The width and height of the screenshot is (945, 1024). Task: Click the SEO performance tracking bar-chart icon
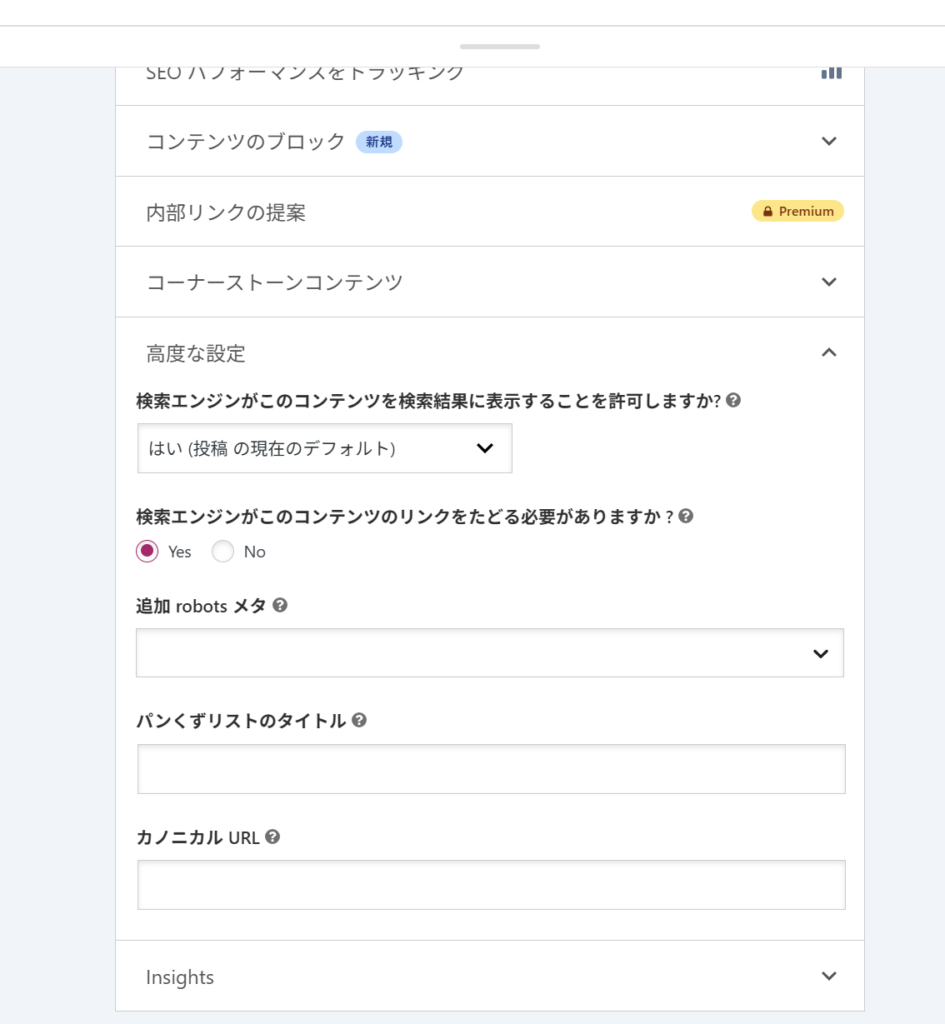(831, 73)
